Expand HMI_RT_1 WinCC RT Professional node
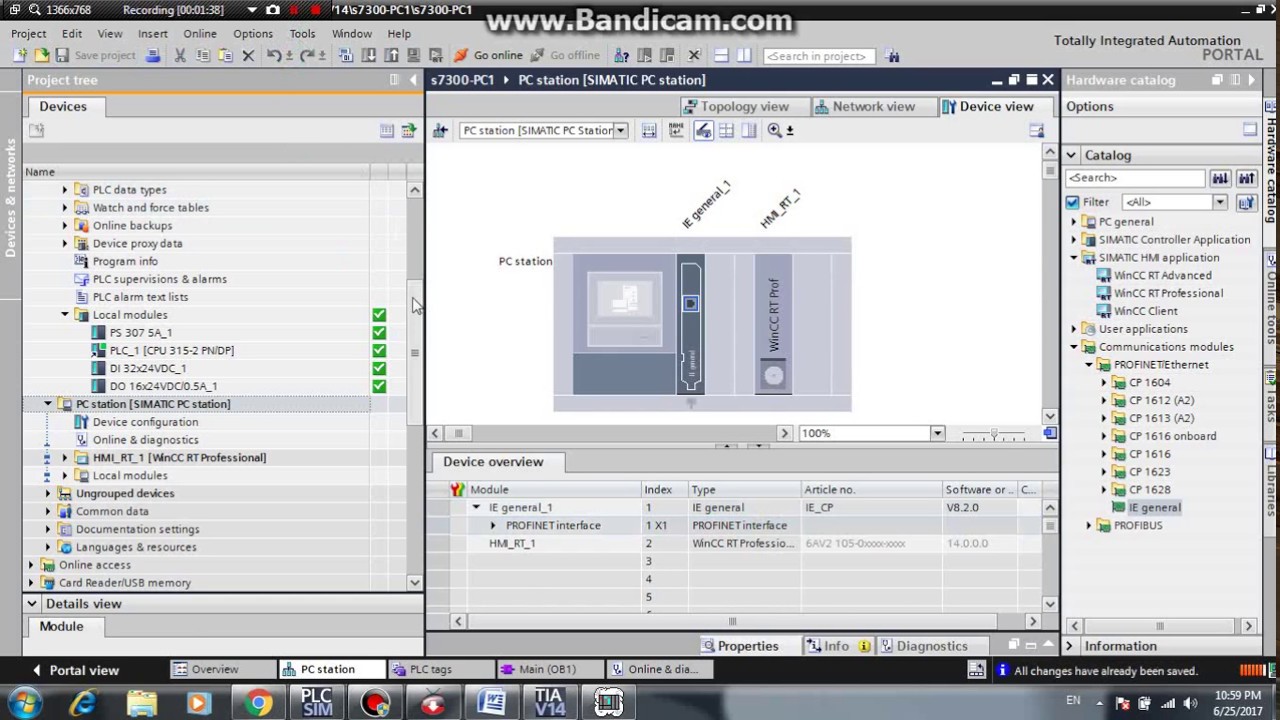Viewport: 1280px width, 720px height. click(x=65, y=458)
